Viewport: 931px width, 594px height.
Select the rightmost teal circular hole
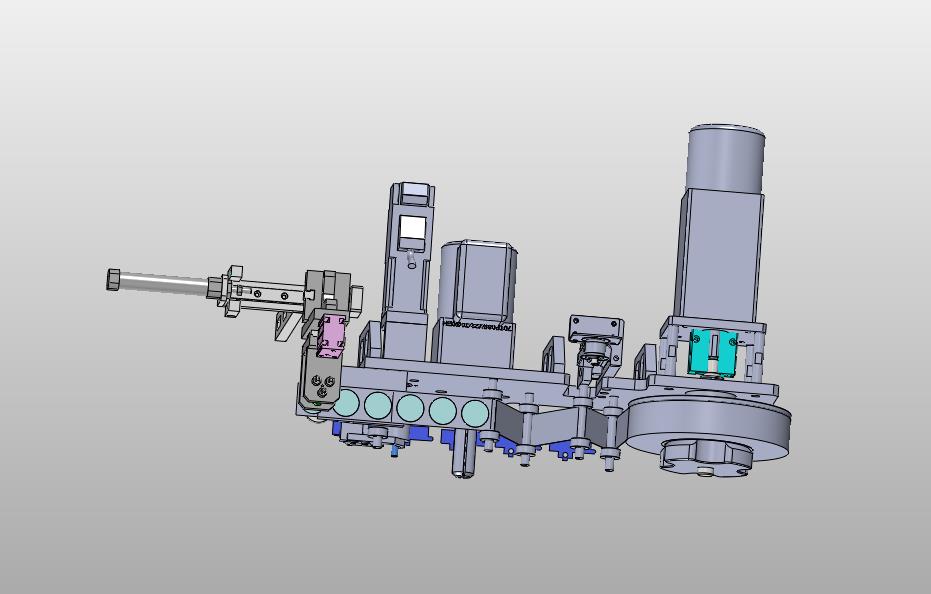pyautogui.click(x=475, y=412)
